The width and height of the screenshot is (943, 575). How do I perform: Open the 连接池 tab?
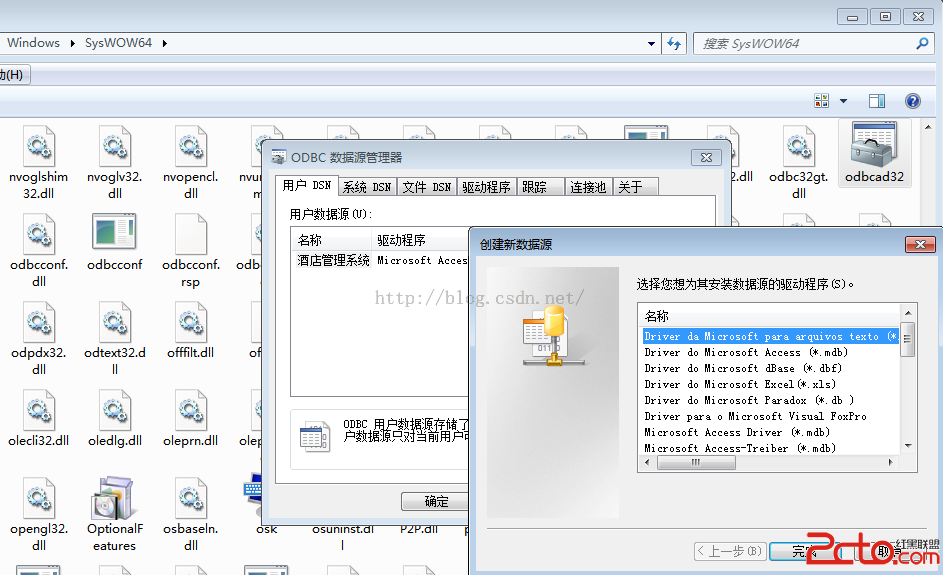[588, 187]
